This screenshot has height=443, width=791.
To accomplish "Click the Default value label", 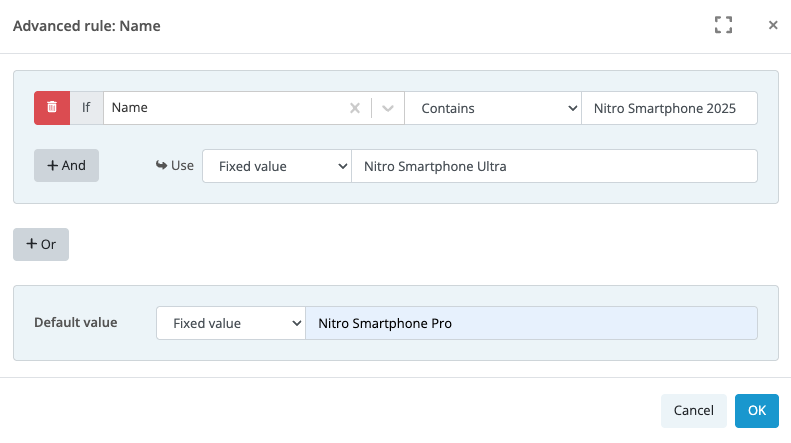I will tap(76, 322).
